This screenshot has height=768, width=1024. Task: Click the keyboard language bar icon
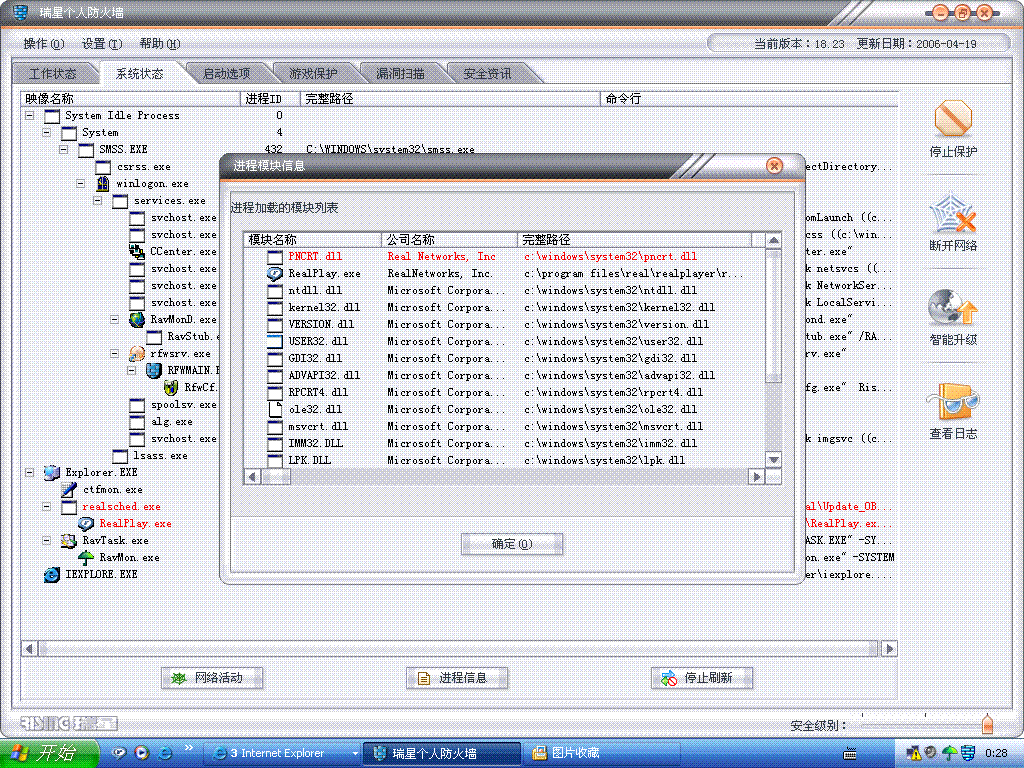(x=850, y=754)
